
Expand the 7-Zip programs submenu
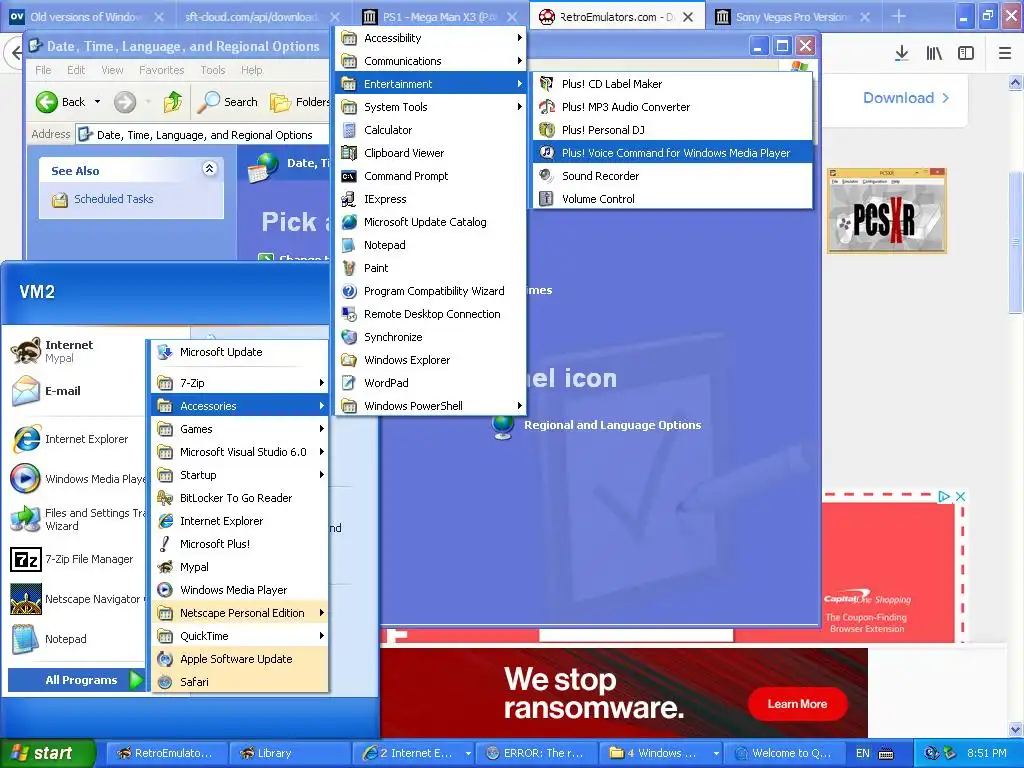[x=240, y=383]
